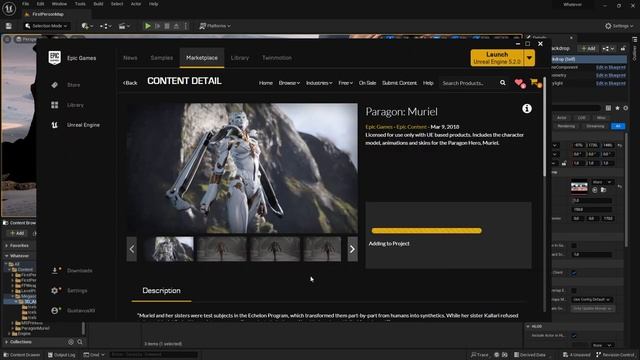640x360 pixels.
Task: Open the Build menu
Action: [98, 4]
